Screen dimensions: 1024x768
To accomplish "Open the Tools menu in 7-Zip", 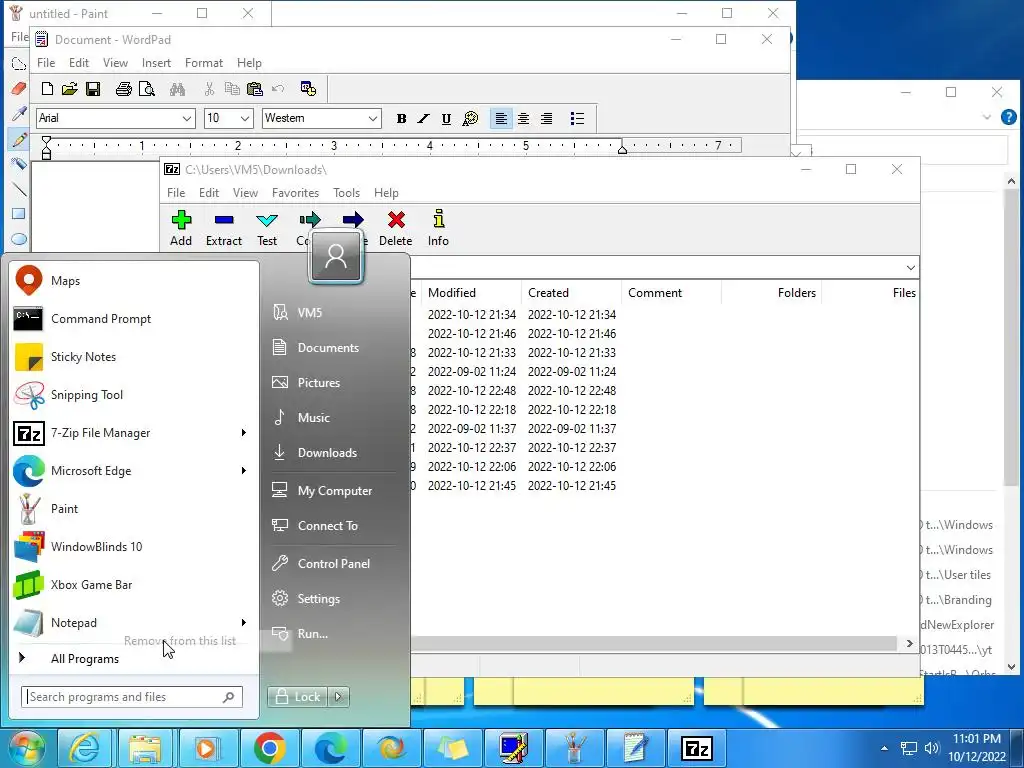I will 346,193.
